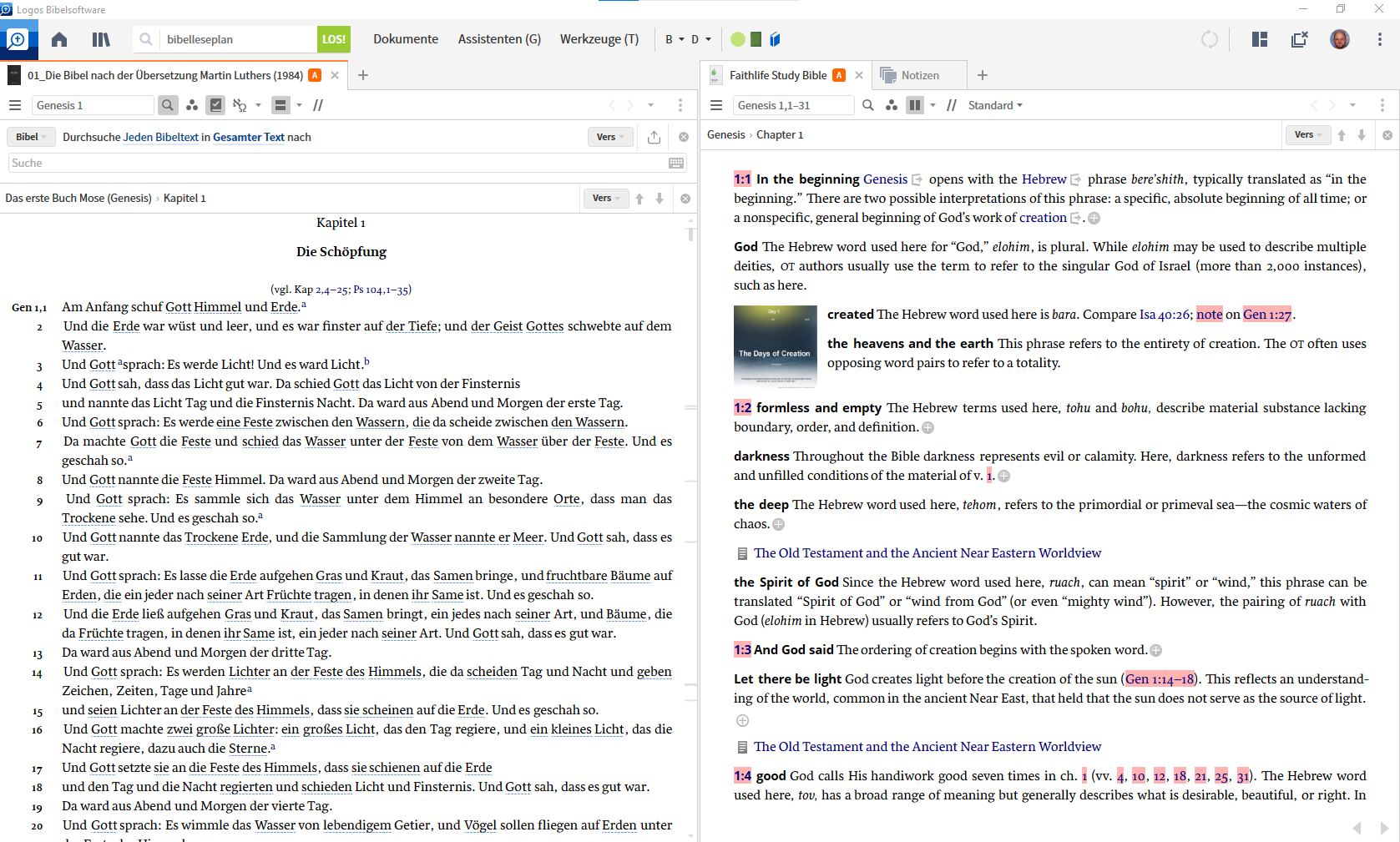
Task: Jump to previous Vers in the Luther panel
Action: [639, 199]
